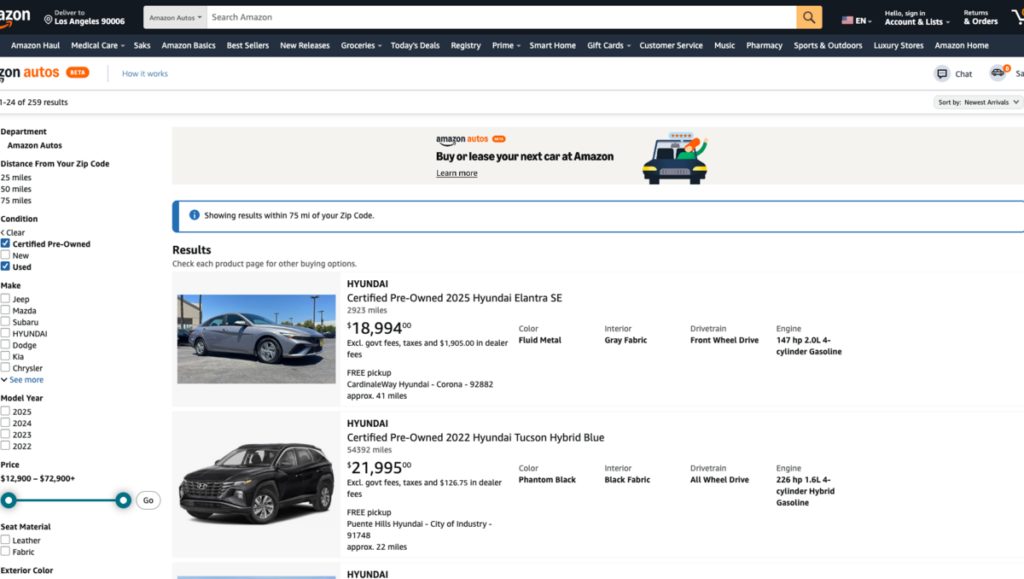Screen dimensions: 1024x579
Task: Click the banner car illustration
Action: coord(675,159)
